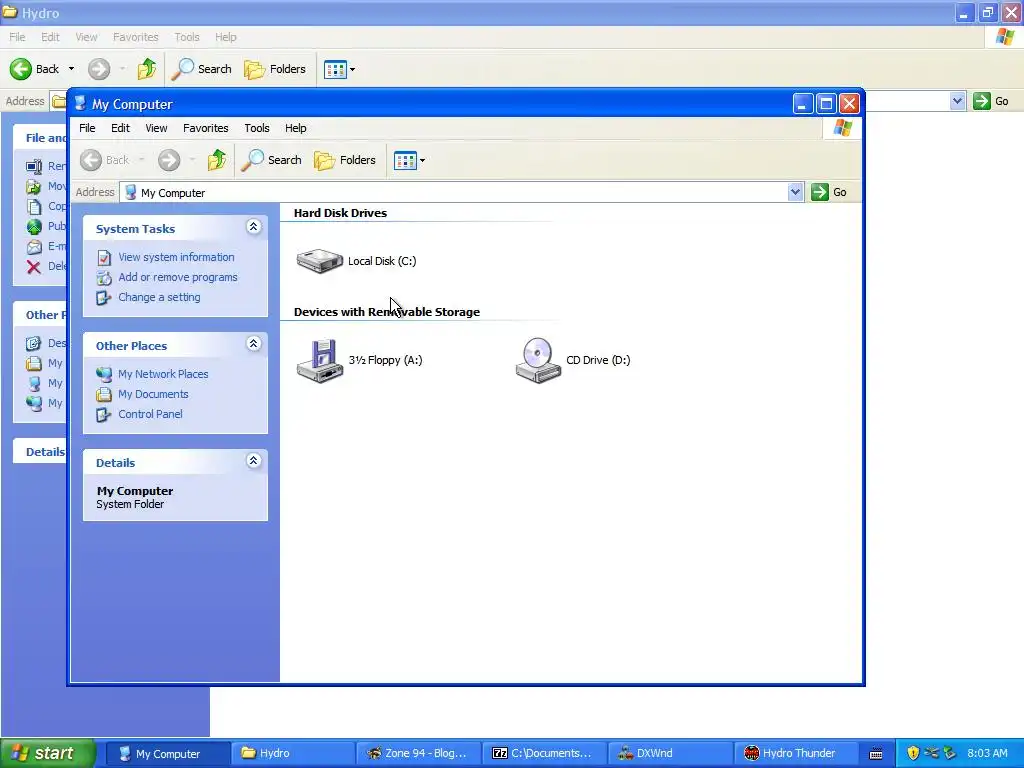Toggle the Folders pane in My Computer
The image size is (1024, 768).
[345, 160]
